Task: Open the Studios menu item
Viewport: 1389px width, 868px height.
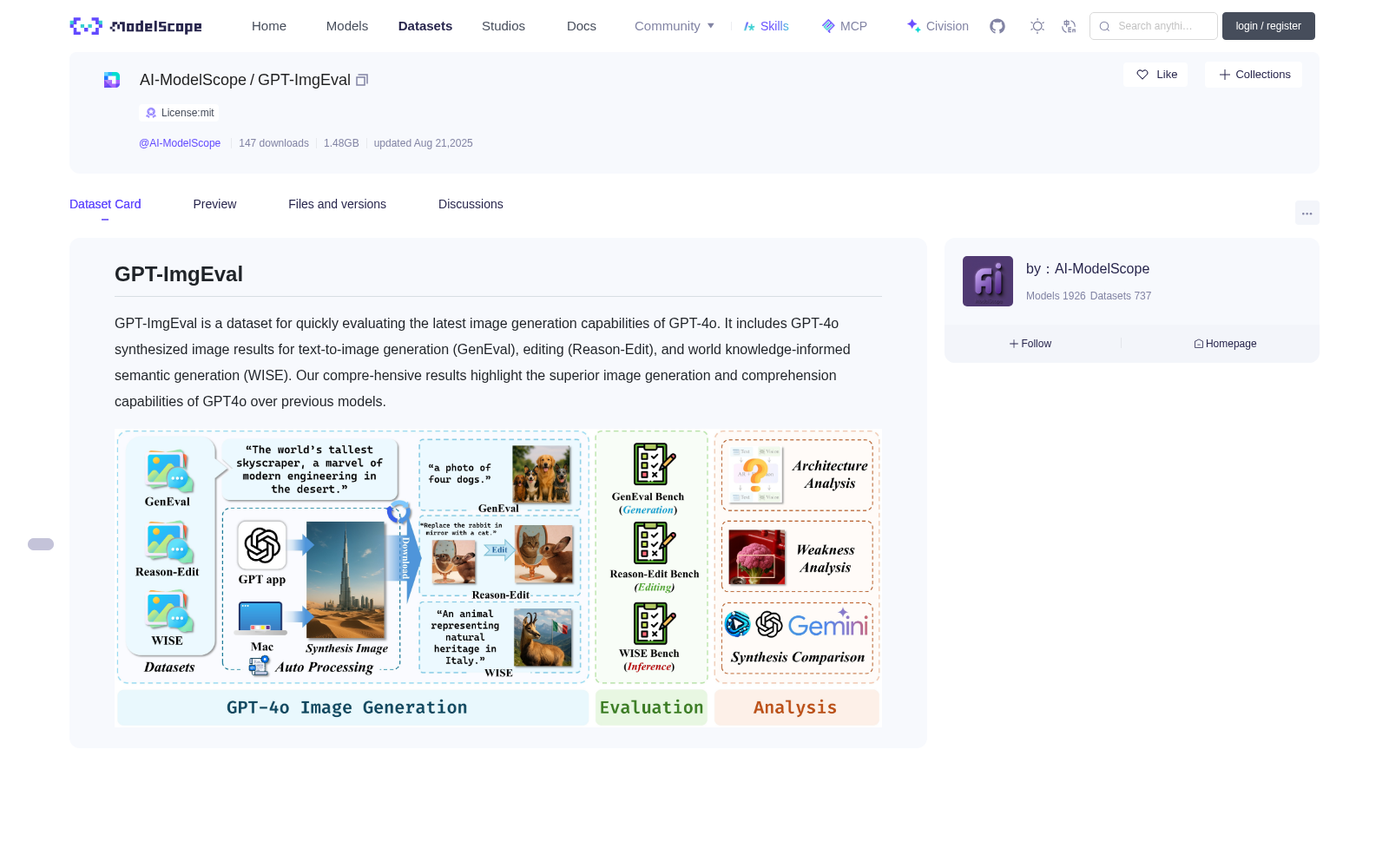Action: (504, 26)
